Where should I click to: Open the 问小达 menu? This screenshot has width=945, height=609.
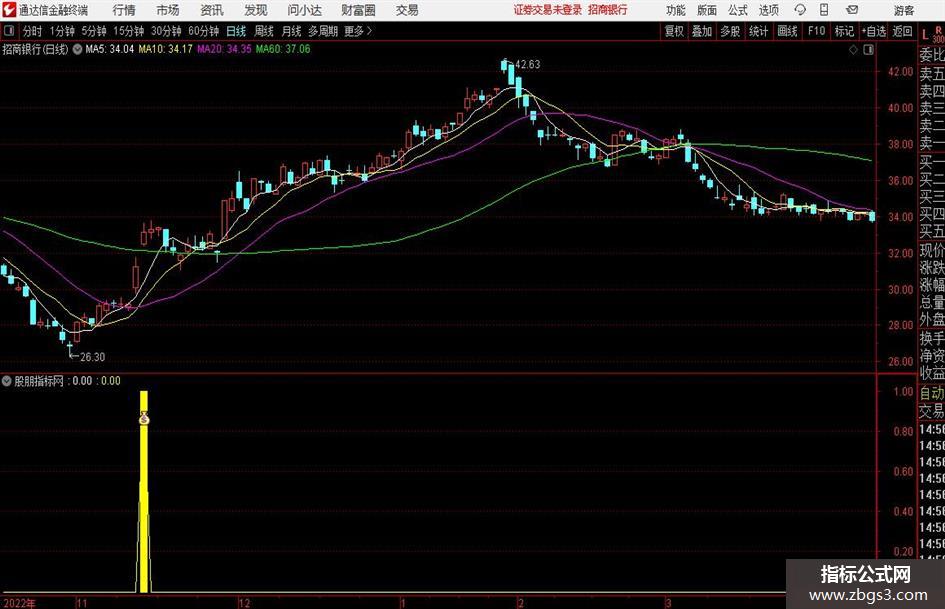304,10
